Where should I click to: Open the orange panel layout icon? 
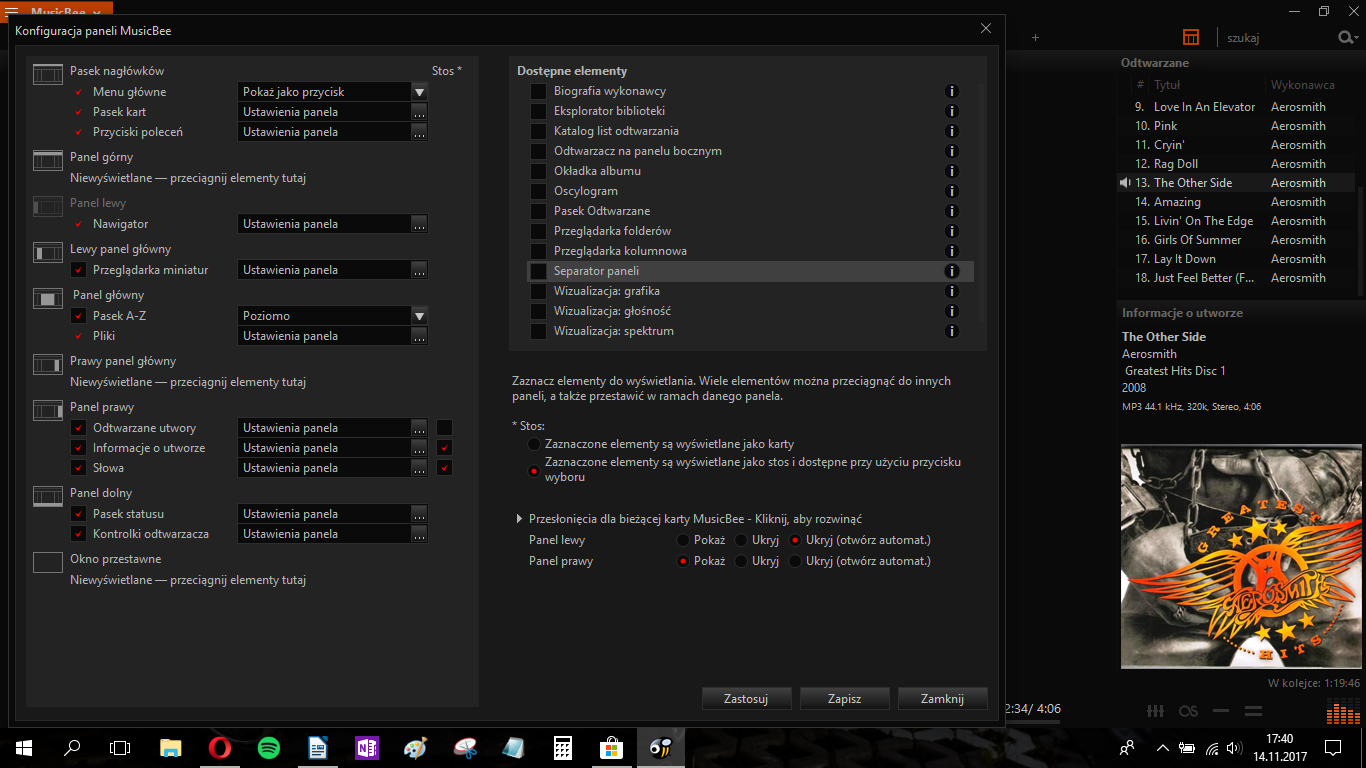[1191, 37]
